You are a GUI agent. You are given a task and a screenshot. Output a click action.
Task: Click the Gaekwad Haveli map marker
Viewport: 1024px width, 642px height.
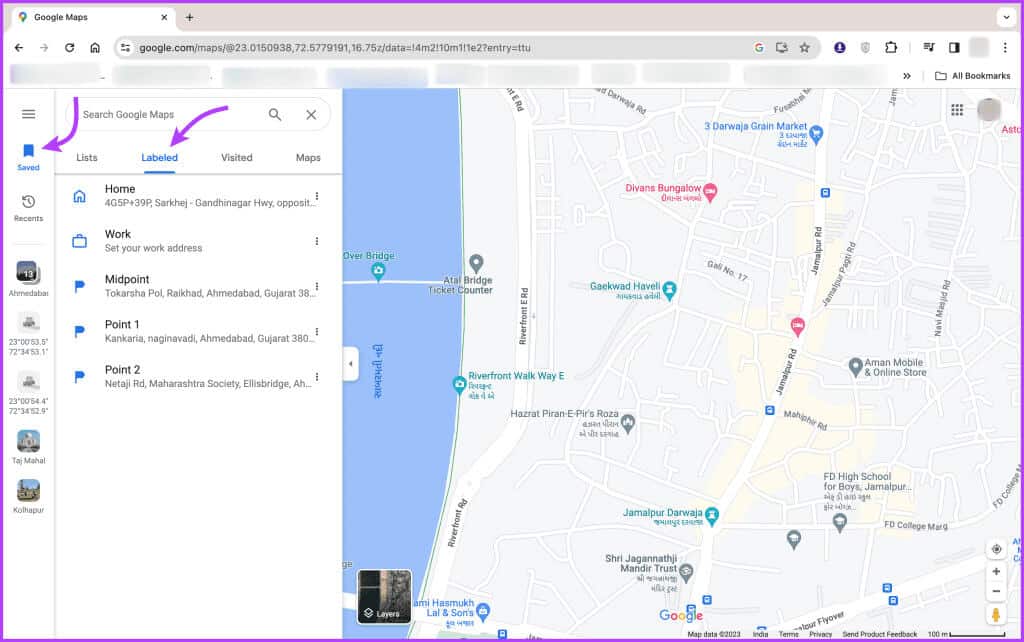point(669,290)
